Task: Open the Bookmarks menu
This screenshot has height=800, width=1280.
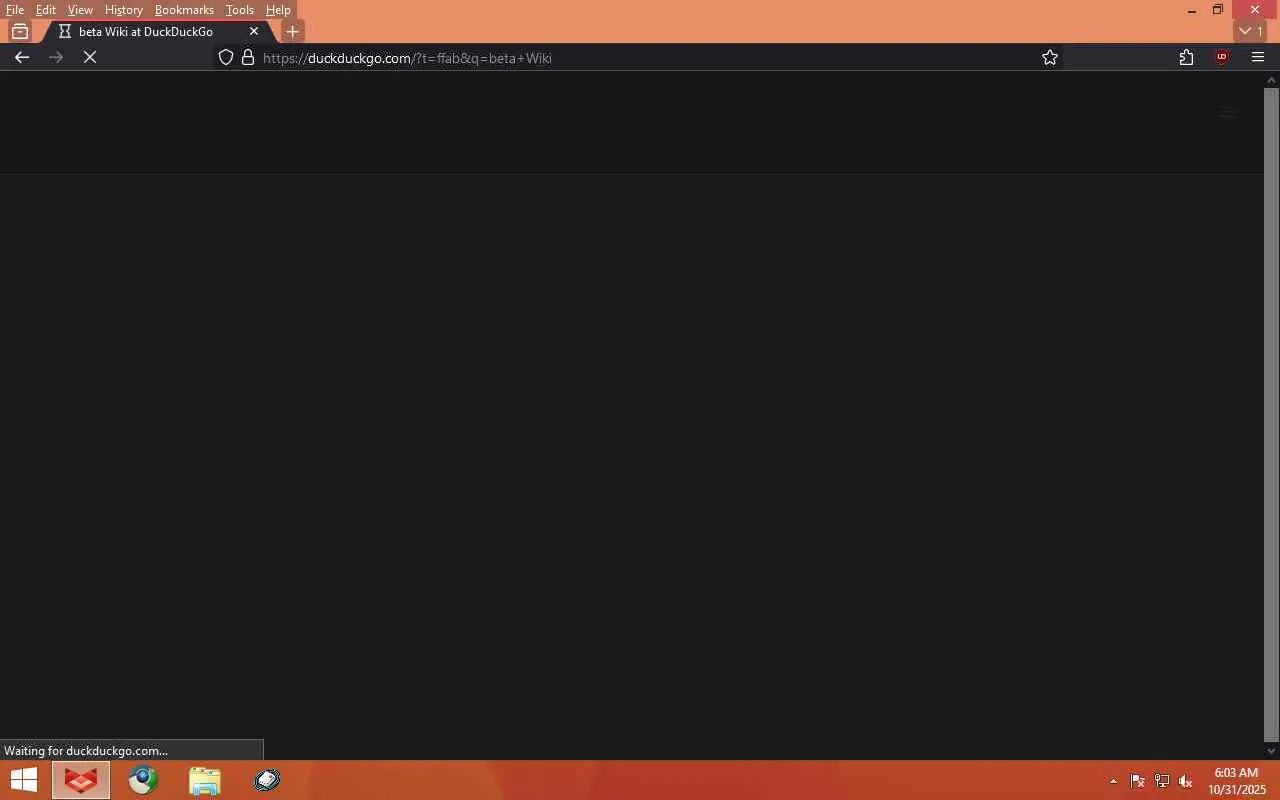Action: pos(184,10)
